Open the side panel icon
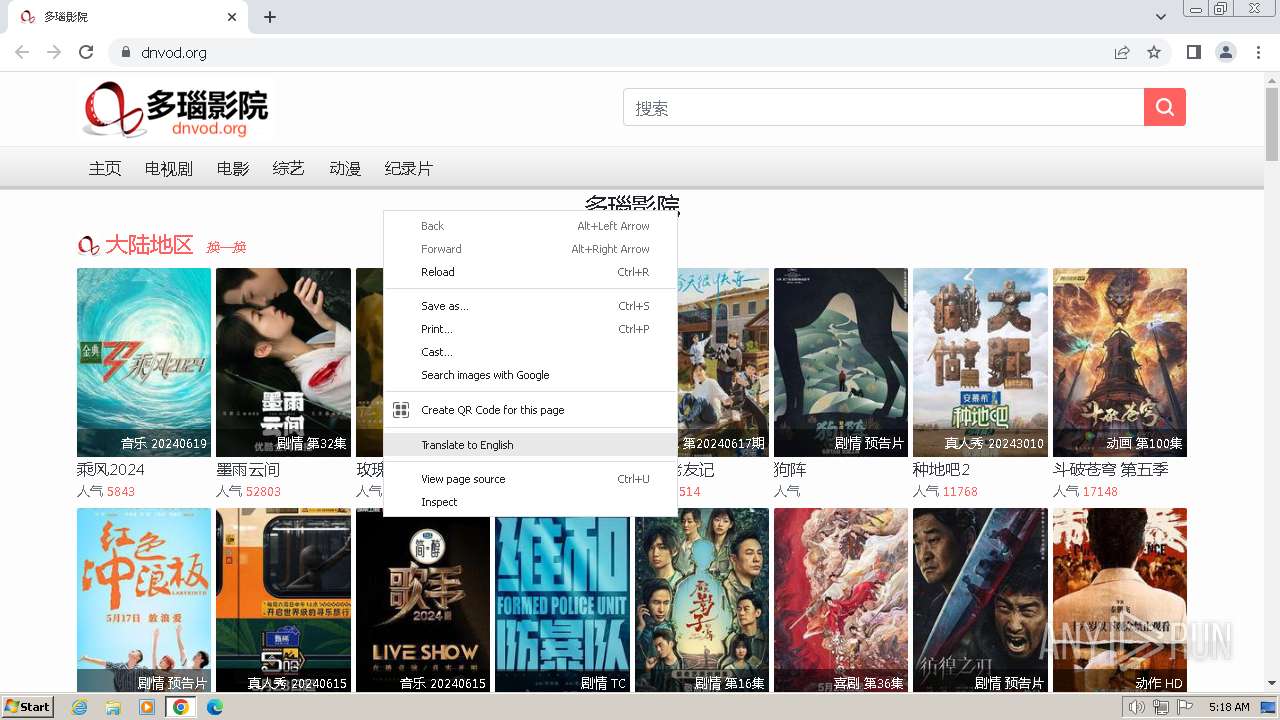The width and height of the screenshot is (1280, 720). coord(1194,52)
